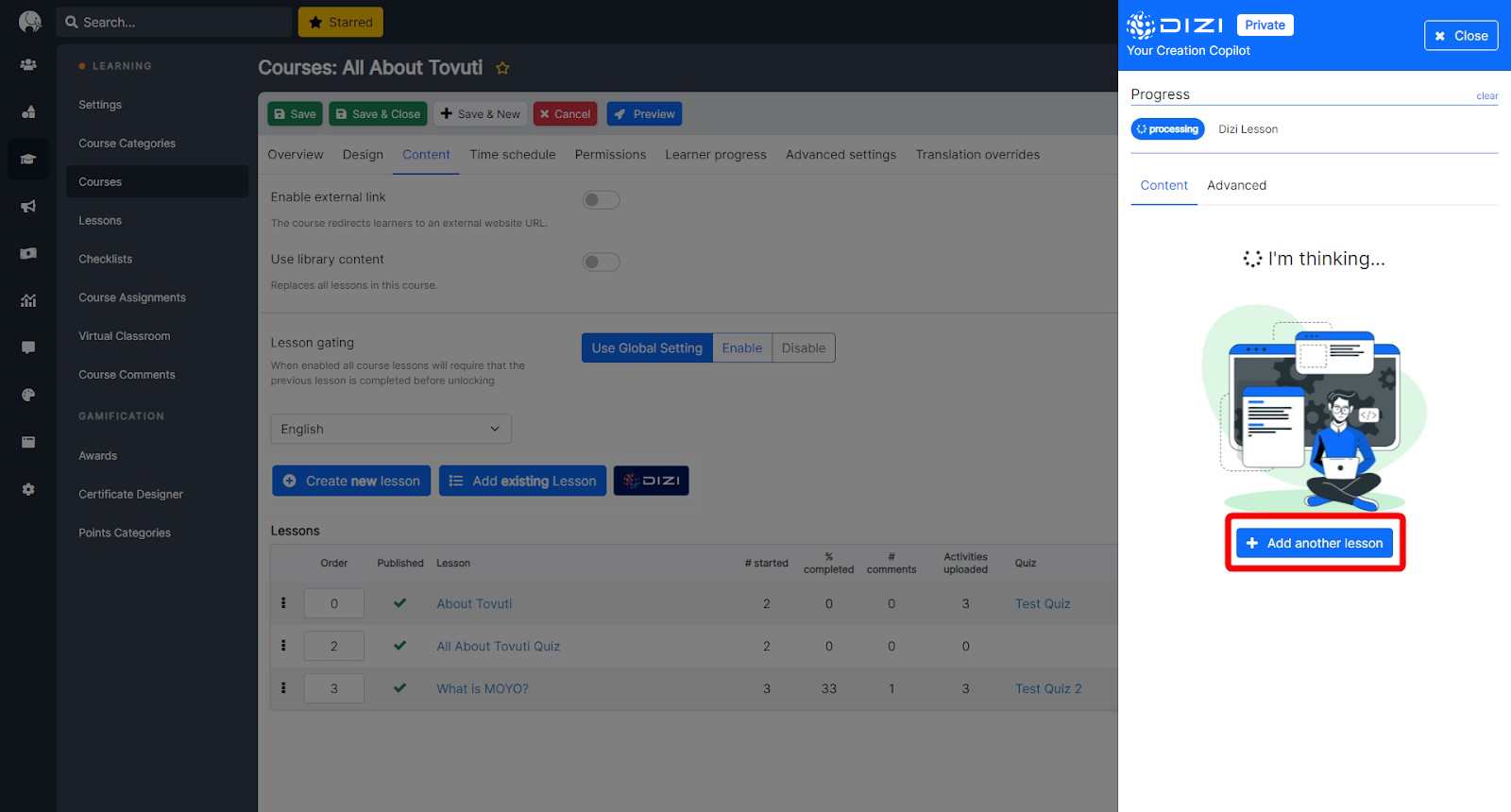
Task: Switch to the Time schedule tab
Action: click(x=513, y=155)
